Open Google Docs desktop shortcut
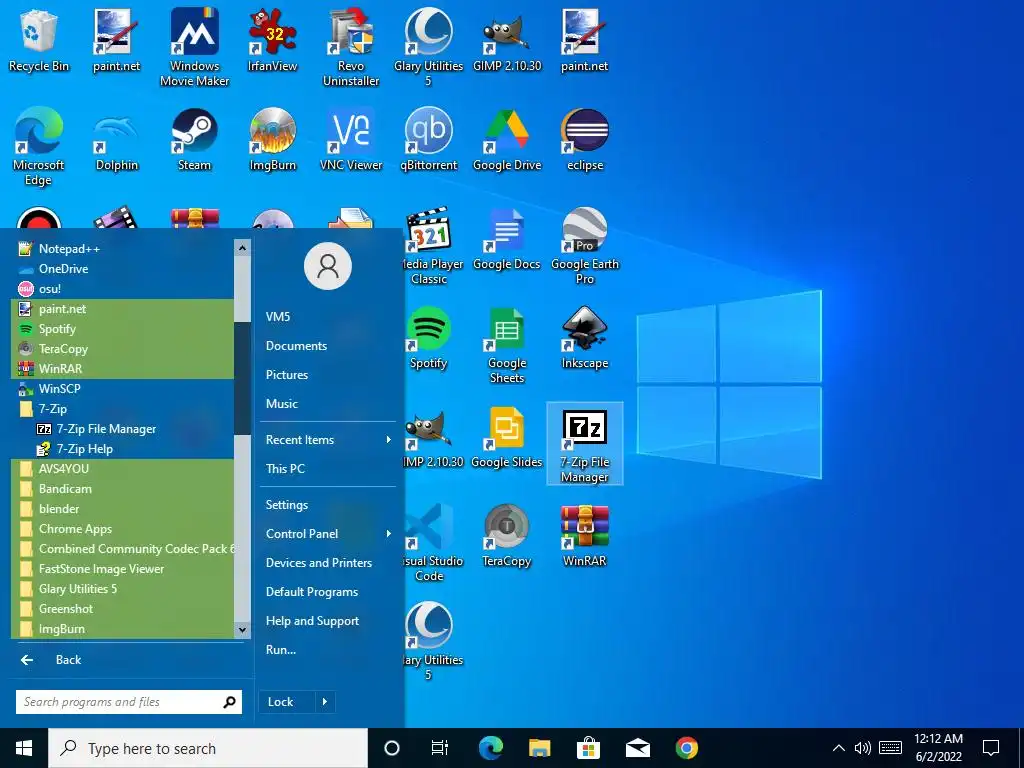The height and width of the screenshot is (768, 1024). click(507, 239)
